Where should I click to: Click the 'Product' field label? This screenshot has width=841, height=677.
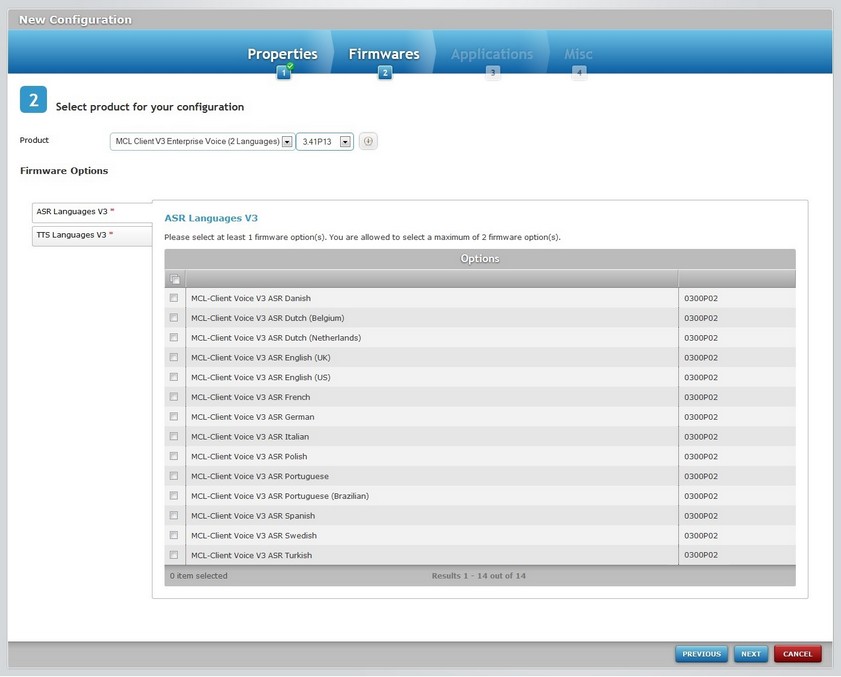34,140
